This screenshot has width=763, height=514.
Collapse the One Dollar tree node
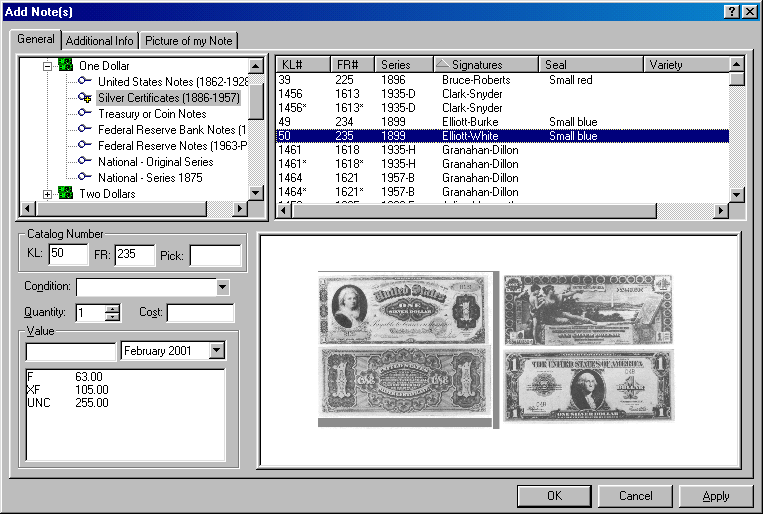pyautogui.click(x=47, y=66)
